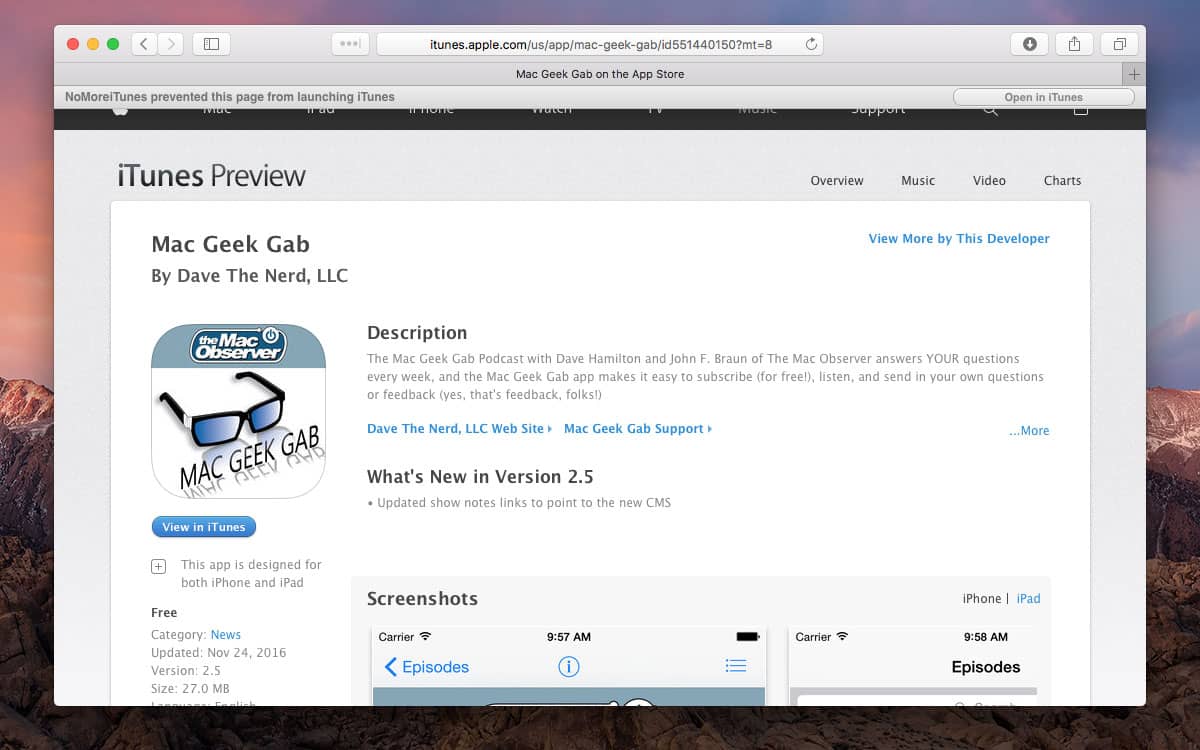
Task: Focus the itunes.apple.com address bar
Action: [x=600, y=44]
